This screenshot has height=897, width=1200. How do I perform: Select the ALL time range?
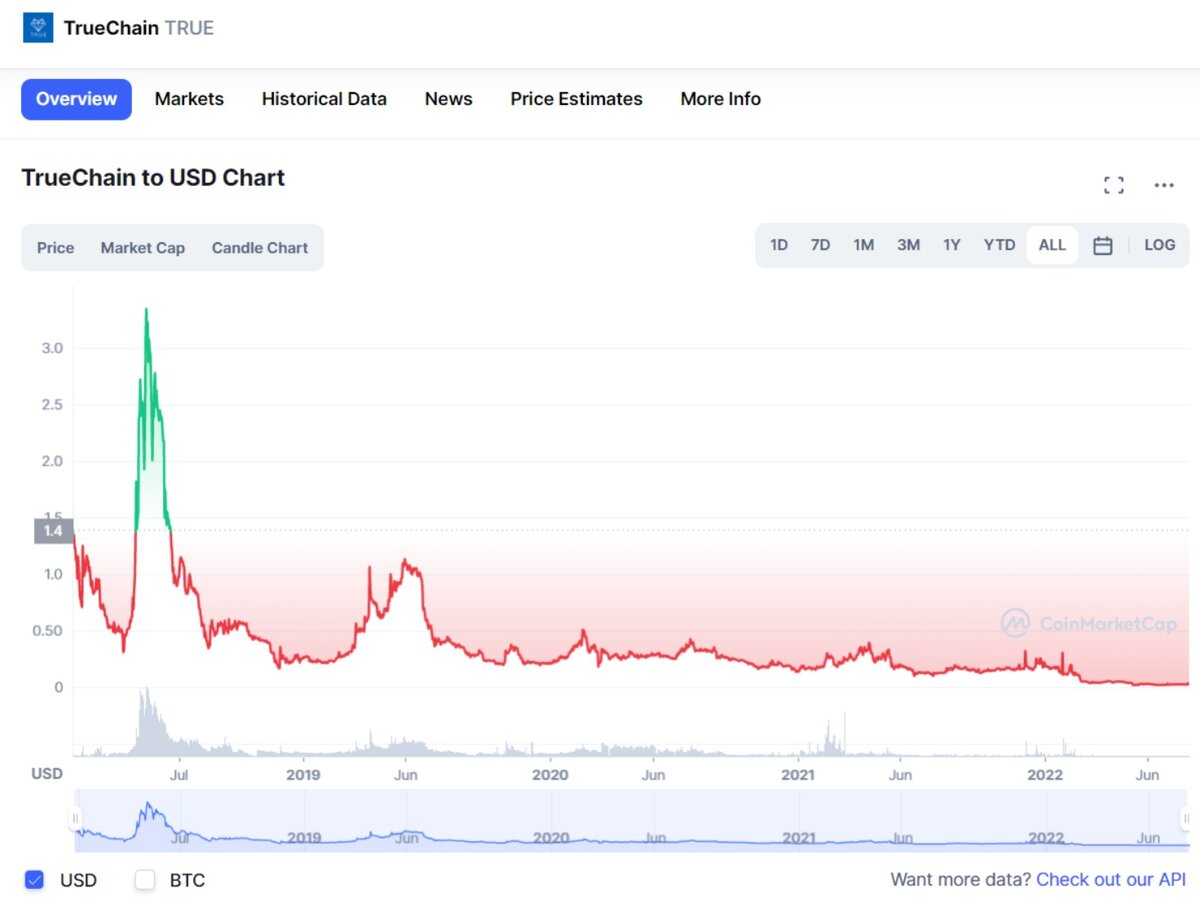pos(1052,245)
